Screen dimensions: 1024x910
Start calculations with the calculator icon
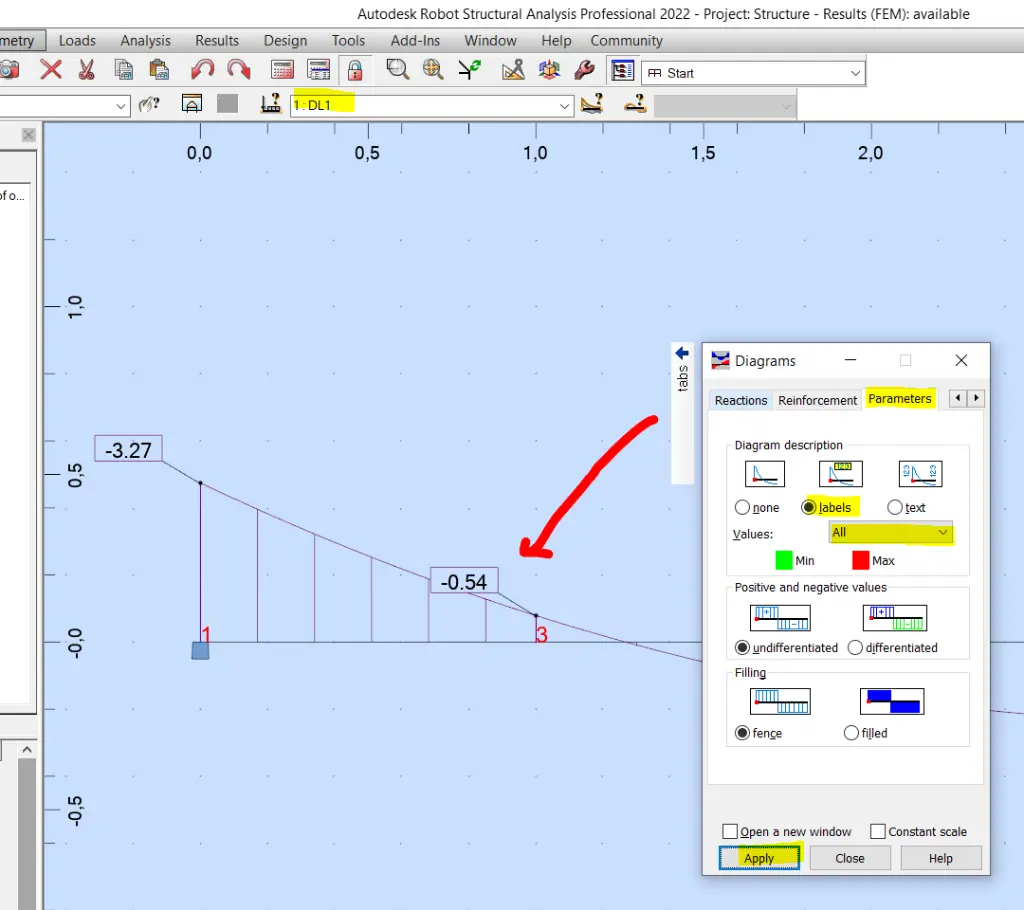(x=282, y=69)
